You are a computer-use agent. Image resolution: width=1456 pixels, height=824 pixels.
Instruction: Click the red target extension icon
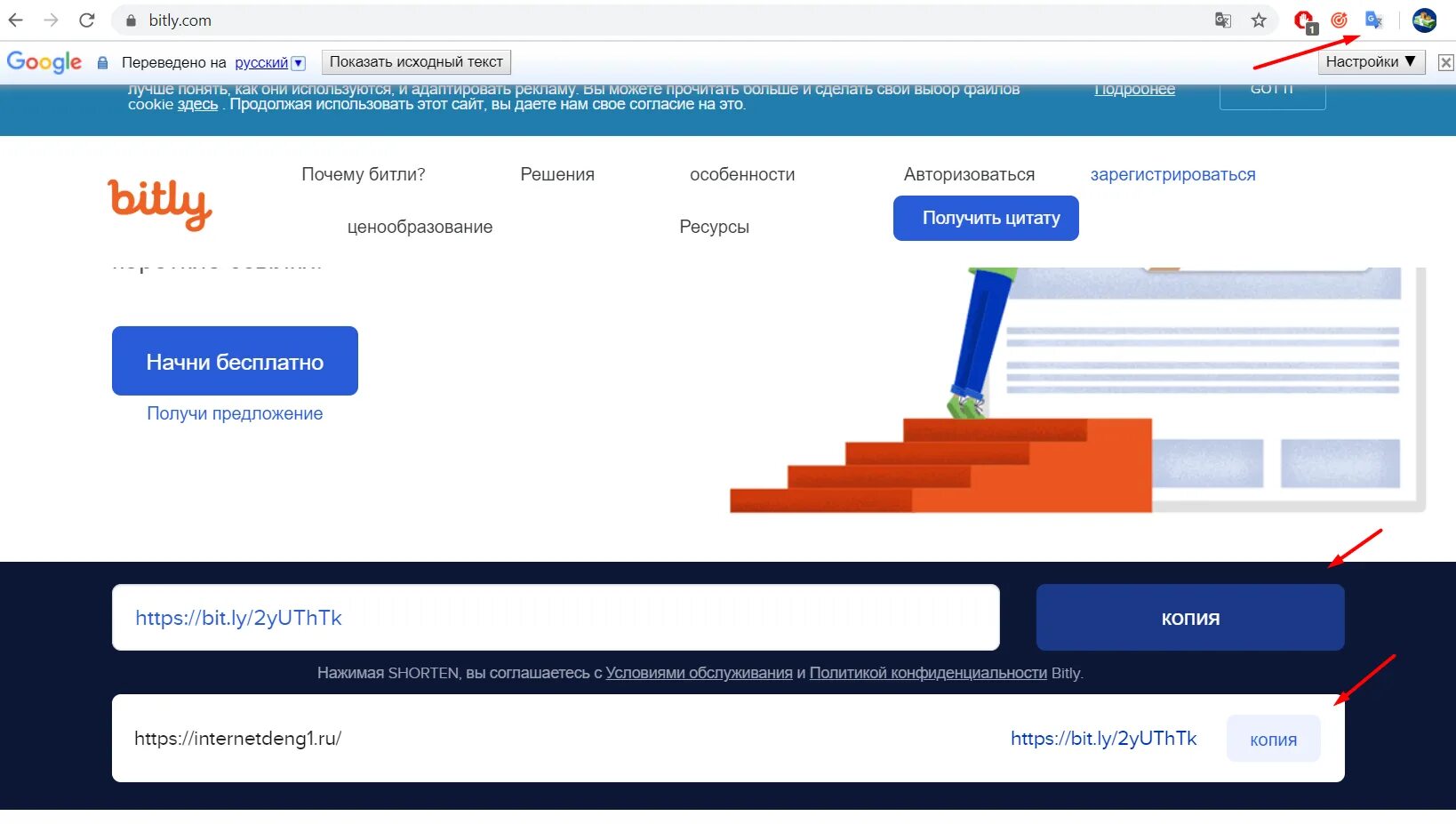1339,20
